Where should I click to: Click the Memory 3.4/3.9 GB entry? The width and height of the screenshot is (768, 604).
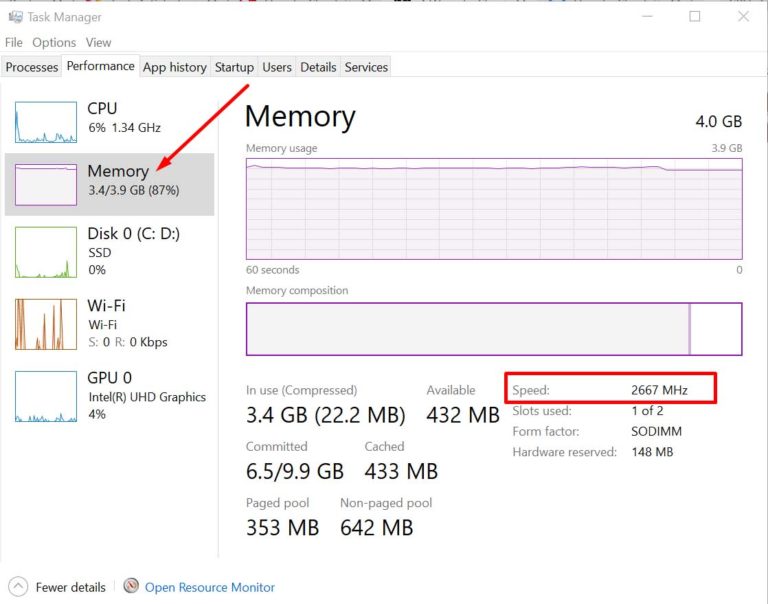(x=109, y=184)
